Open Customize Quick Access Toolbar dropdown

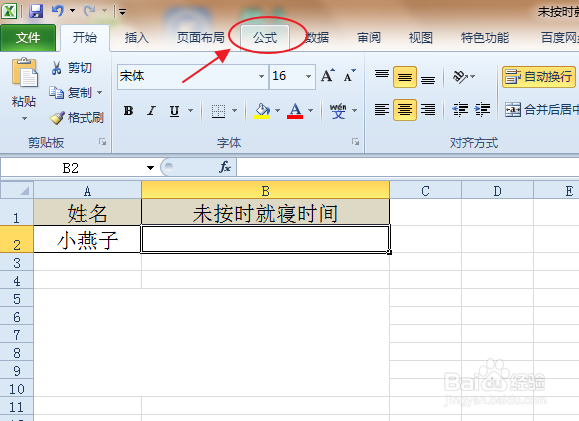123,12
